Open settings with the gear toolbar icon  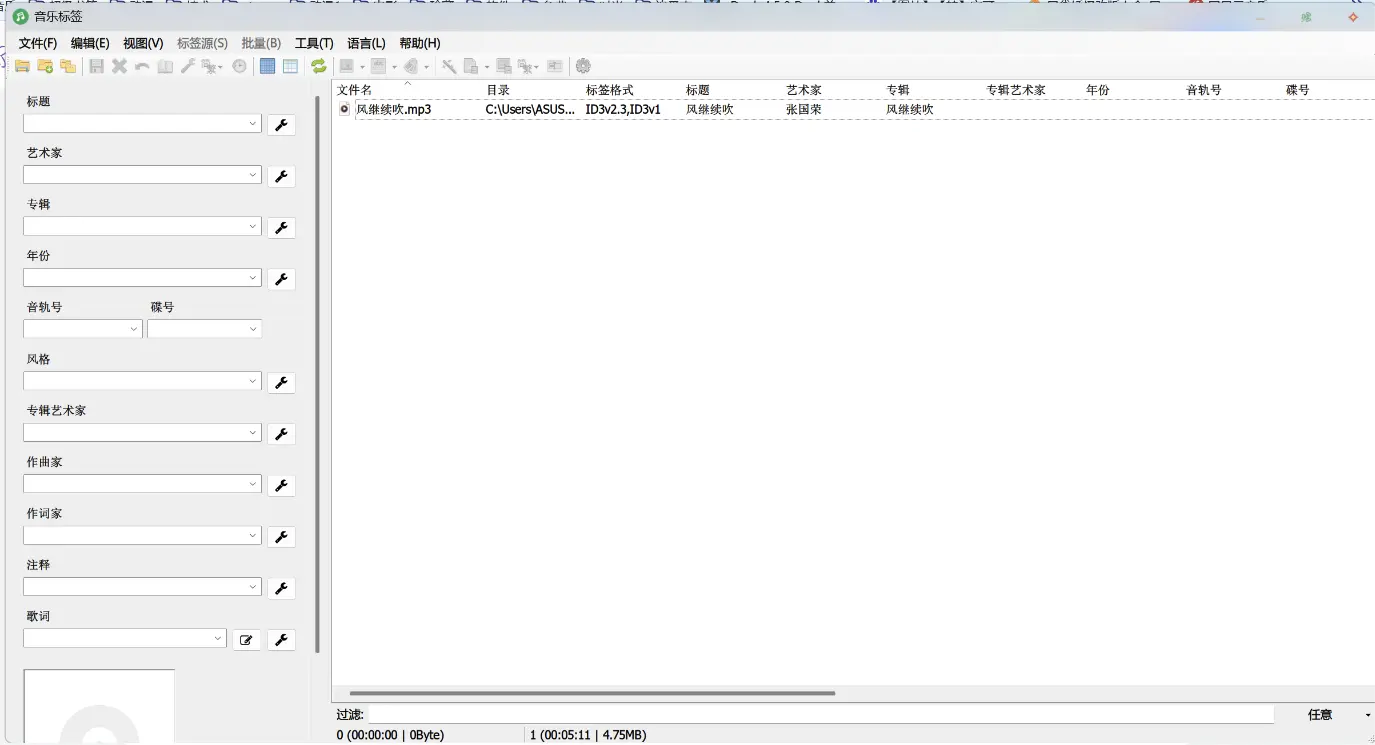pyautogui.click(x=583, y=66)
